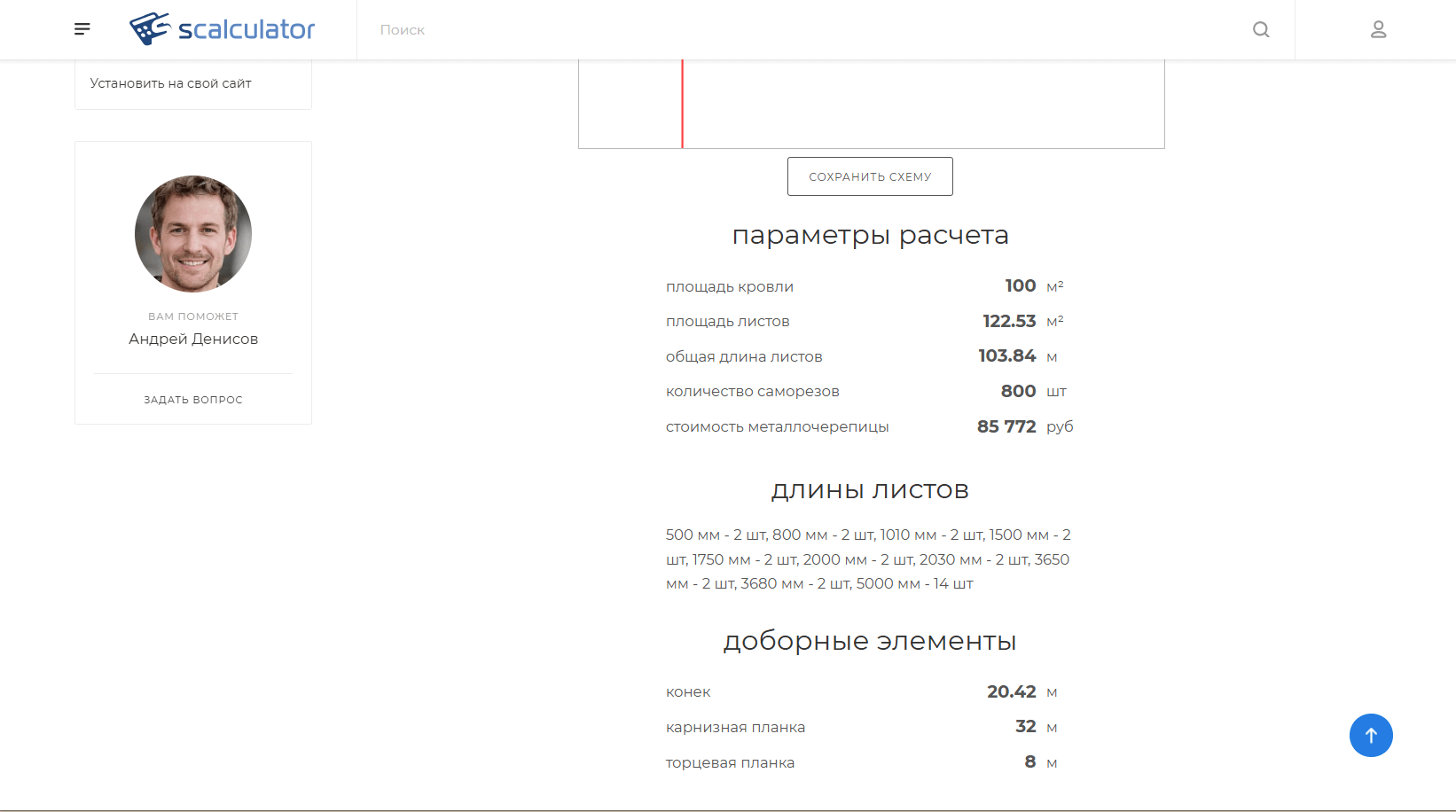This screenshot has width=1456, height=812.
Task: Click the heading параметры расчета
Action: click(x=870, y=235)
